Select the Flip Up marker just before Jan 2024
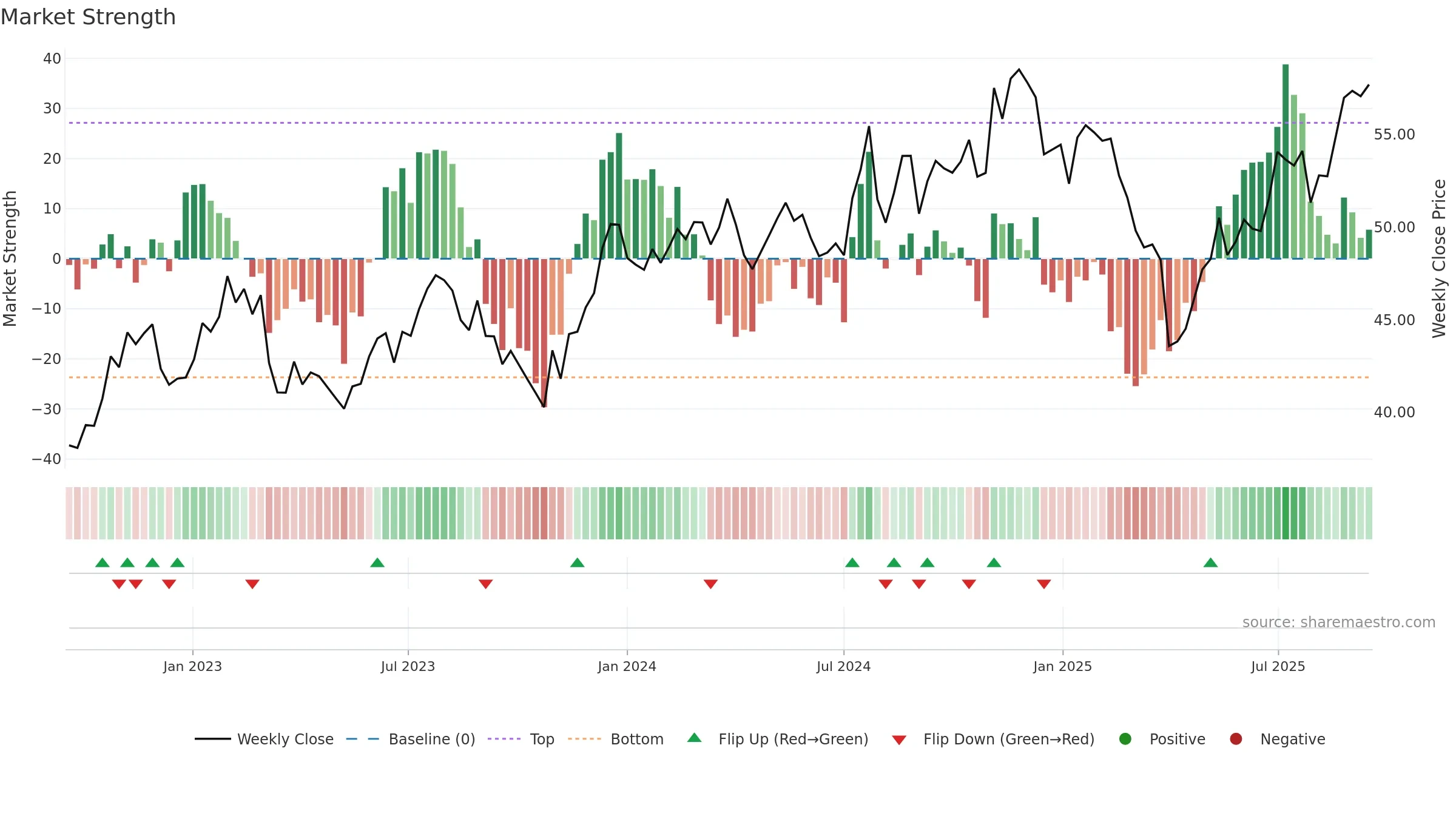The width and height of the screenshot is (1456, 819). (578, 562)
